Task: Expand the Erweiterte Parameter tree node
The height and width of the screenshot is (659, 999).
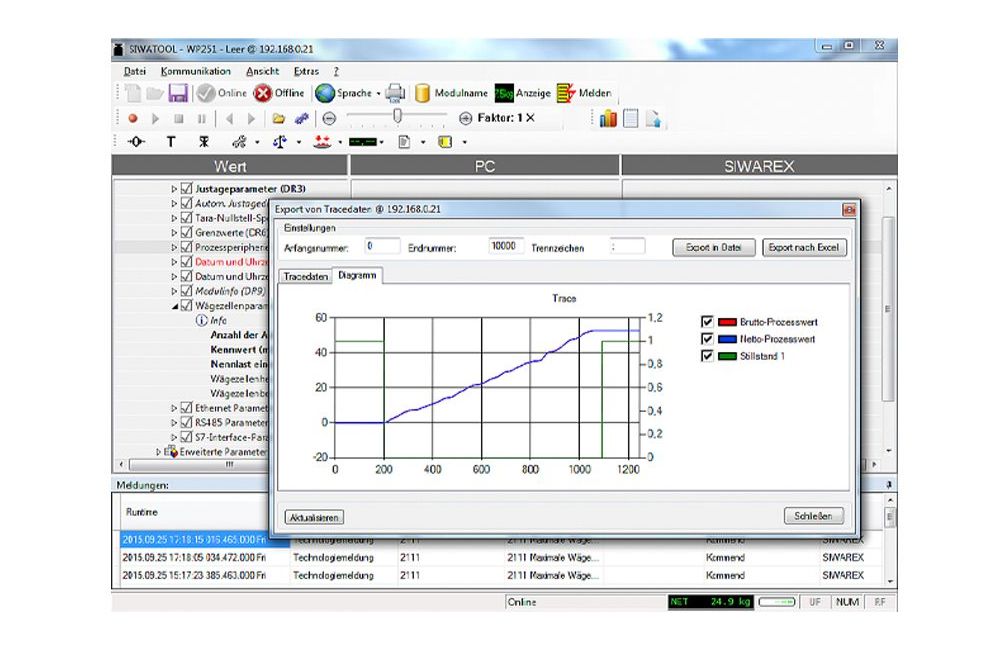Action: (159, 452)
